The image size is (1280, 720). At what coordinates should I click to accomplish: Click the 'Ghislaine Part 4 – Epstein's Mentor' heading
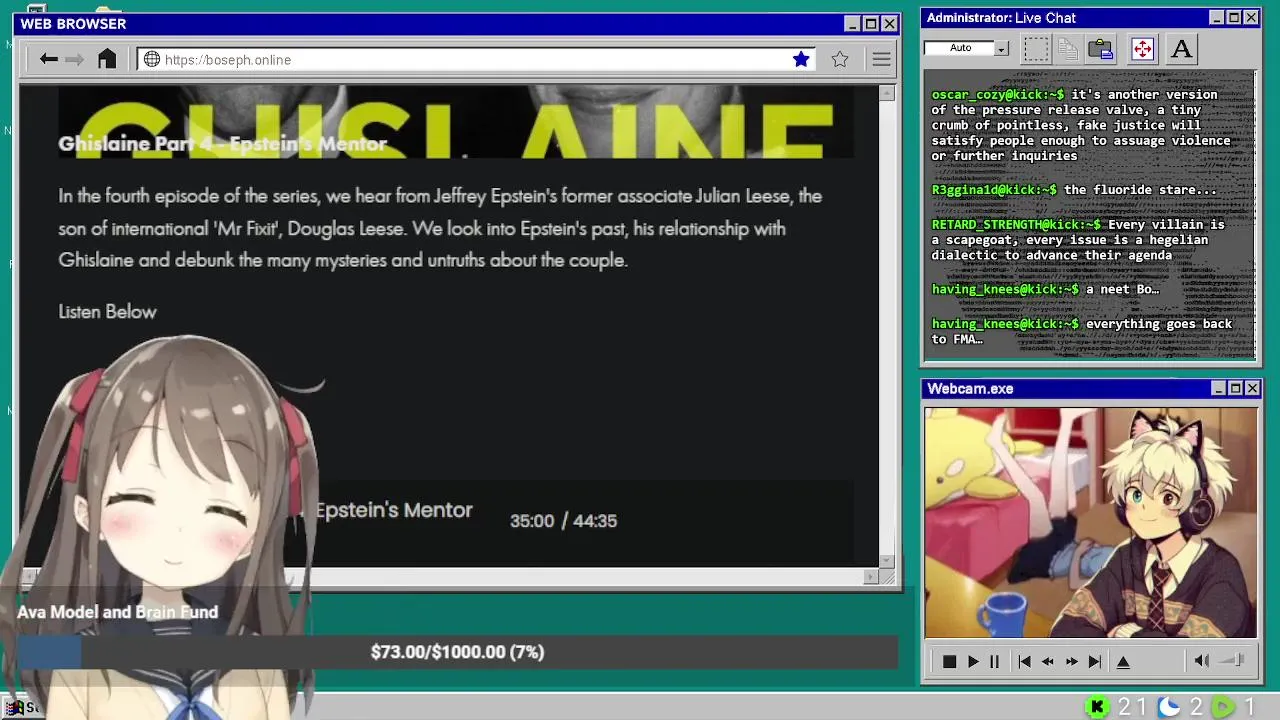click(x=222, y=144)
